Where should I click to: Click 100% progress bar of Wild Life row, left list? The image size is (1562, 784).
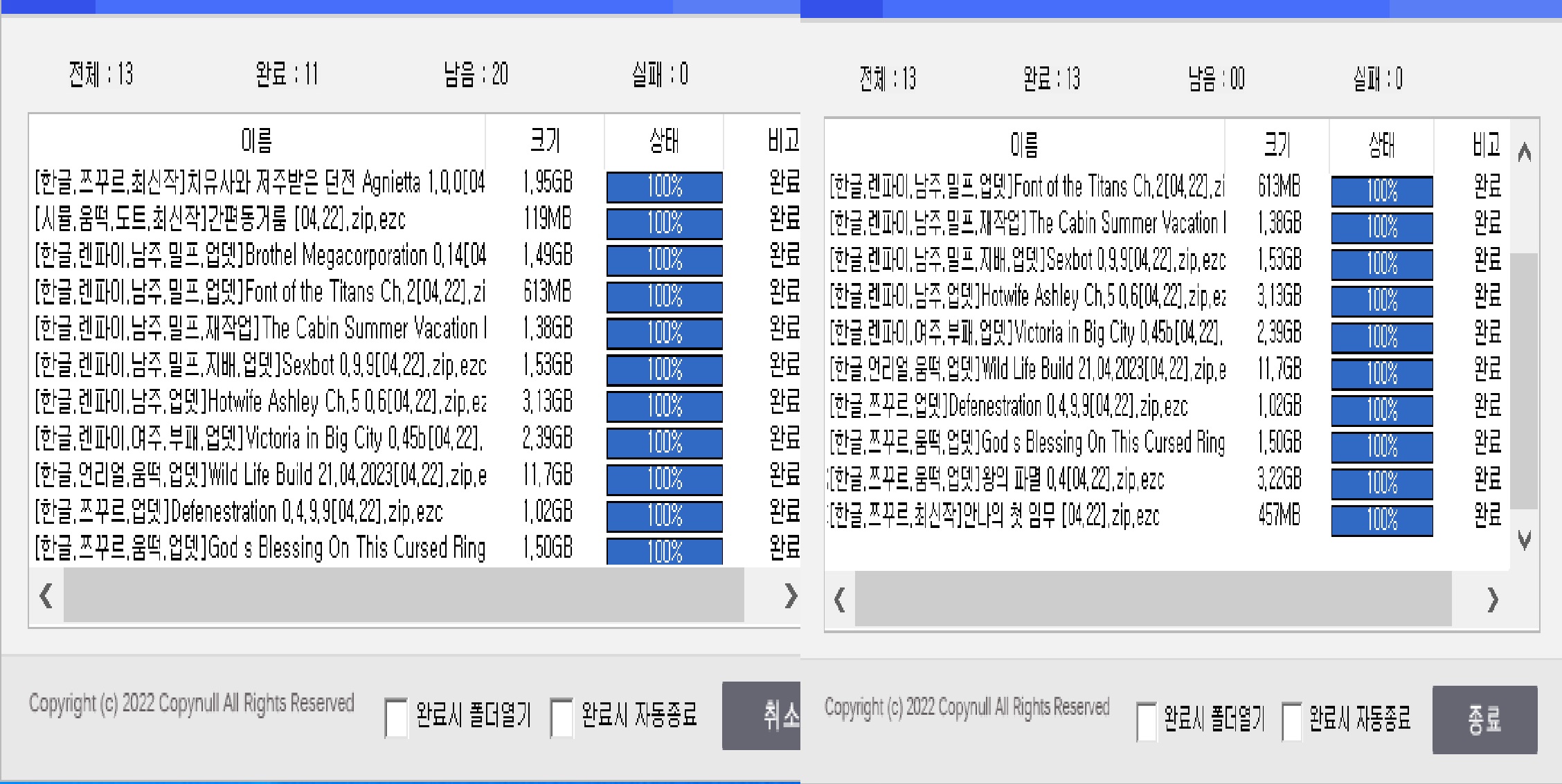pyautogui.click(x=665, y=479)
